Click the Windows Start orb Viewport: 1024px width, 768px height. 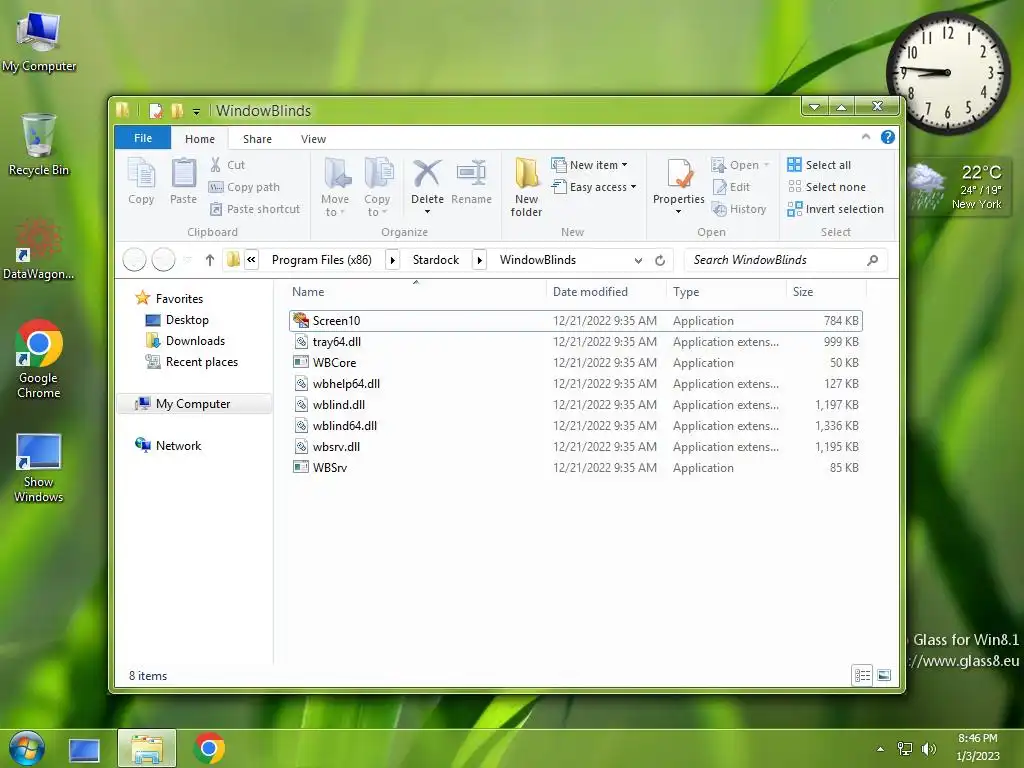[27, 748]
